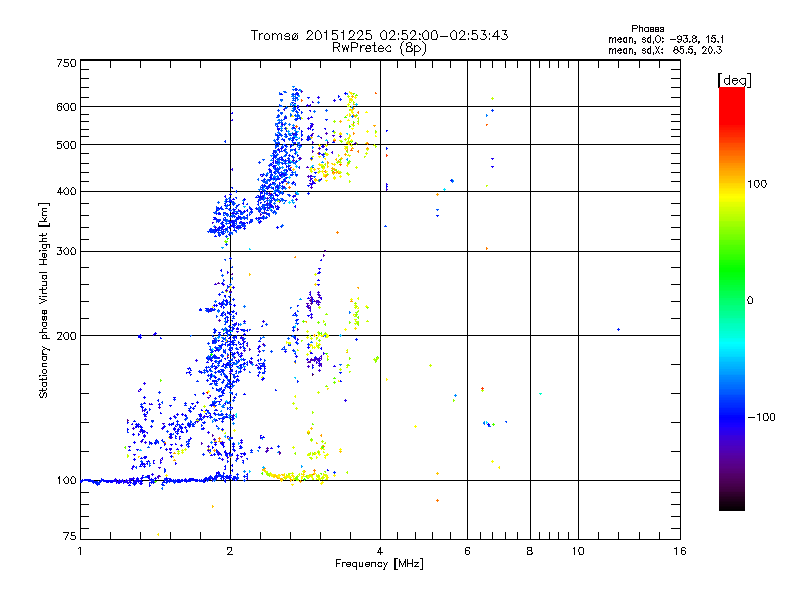Click the isolated blue point right of 10 MHz

(619, 329)
